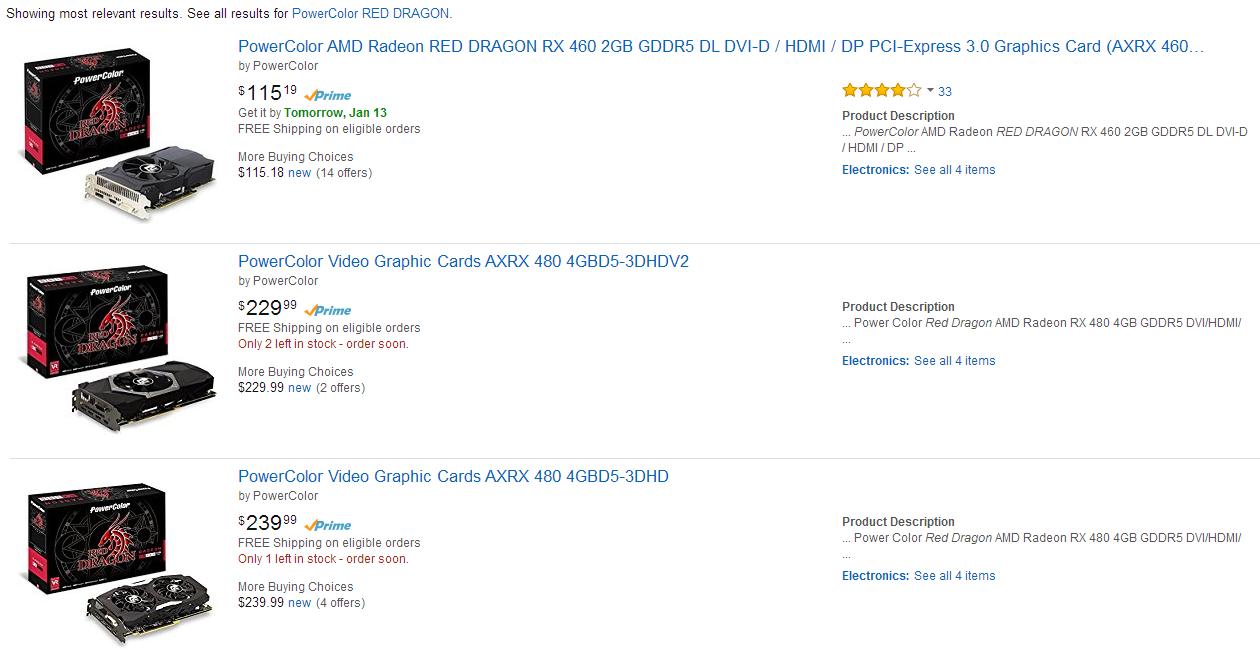
Task: View the 14 new offers from $115.18
Action: click(x=299, y=173)
